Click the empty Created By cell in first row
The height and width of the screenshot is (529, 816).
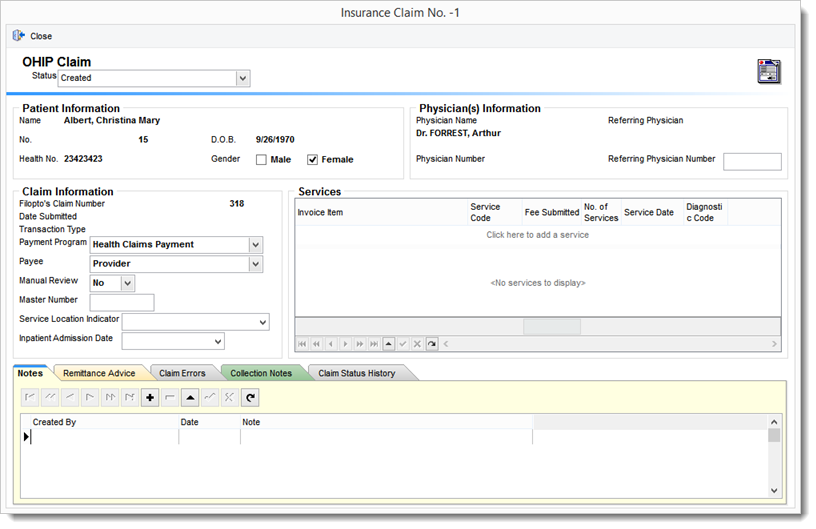click(x=104, y=437)
